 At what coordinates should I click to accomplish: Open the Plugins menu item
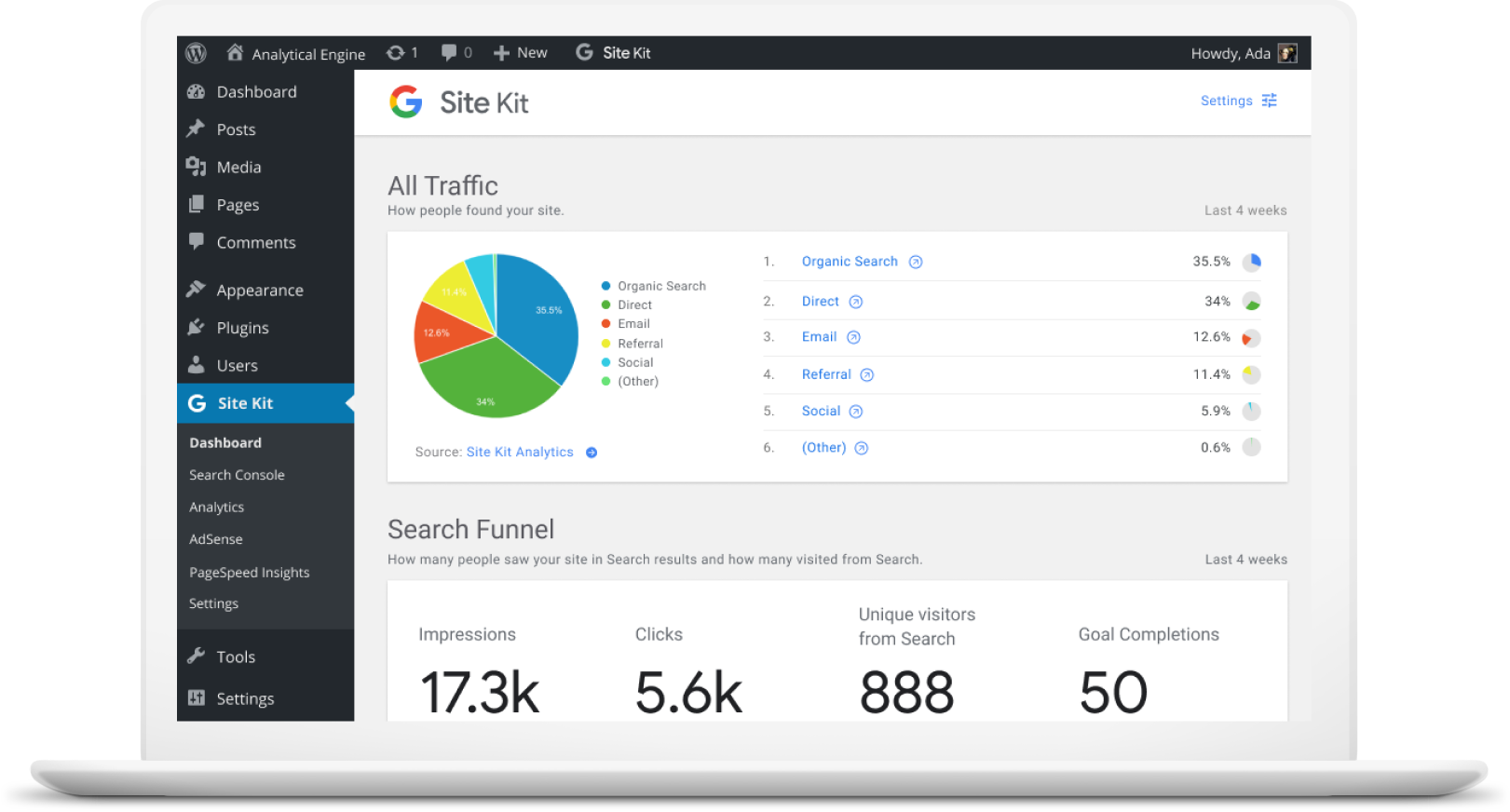tap(242, 328)
